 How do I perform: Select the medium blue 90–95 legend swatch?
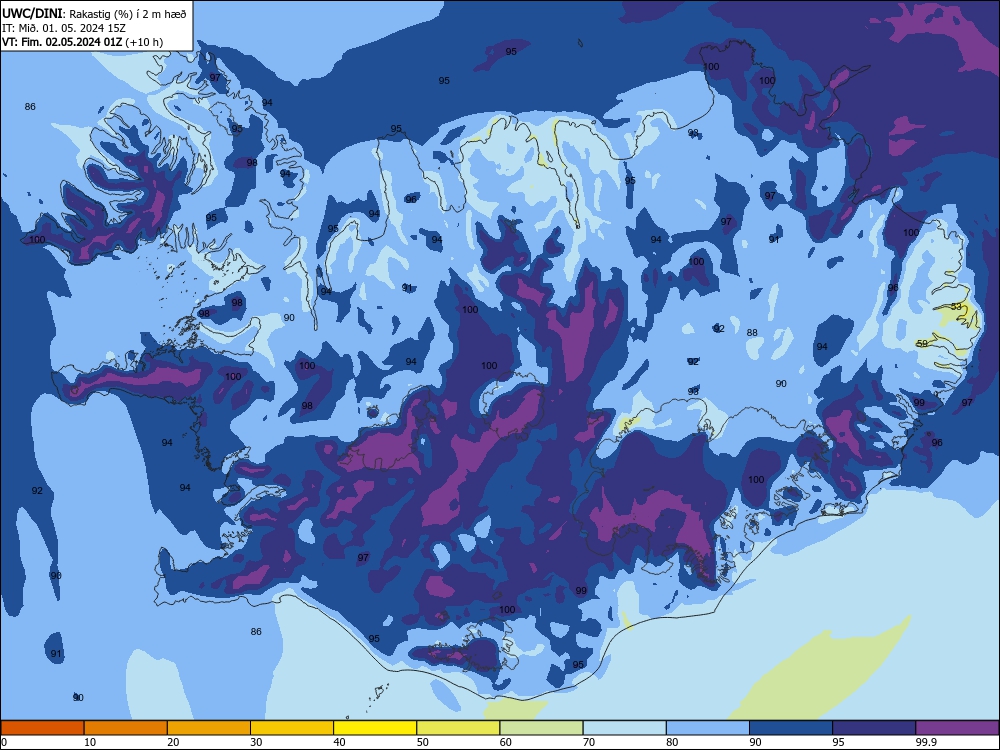pyautogui.click(x=791, y=728)
